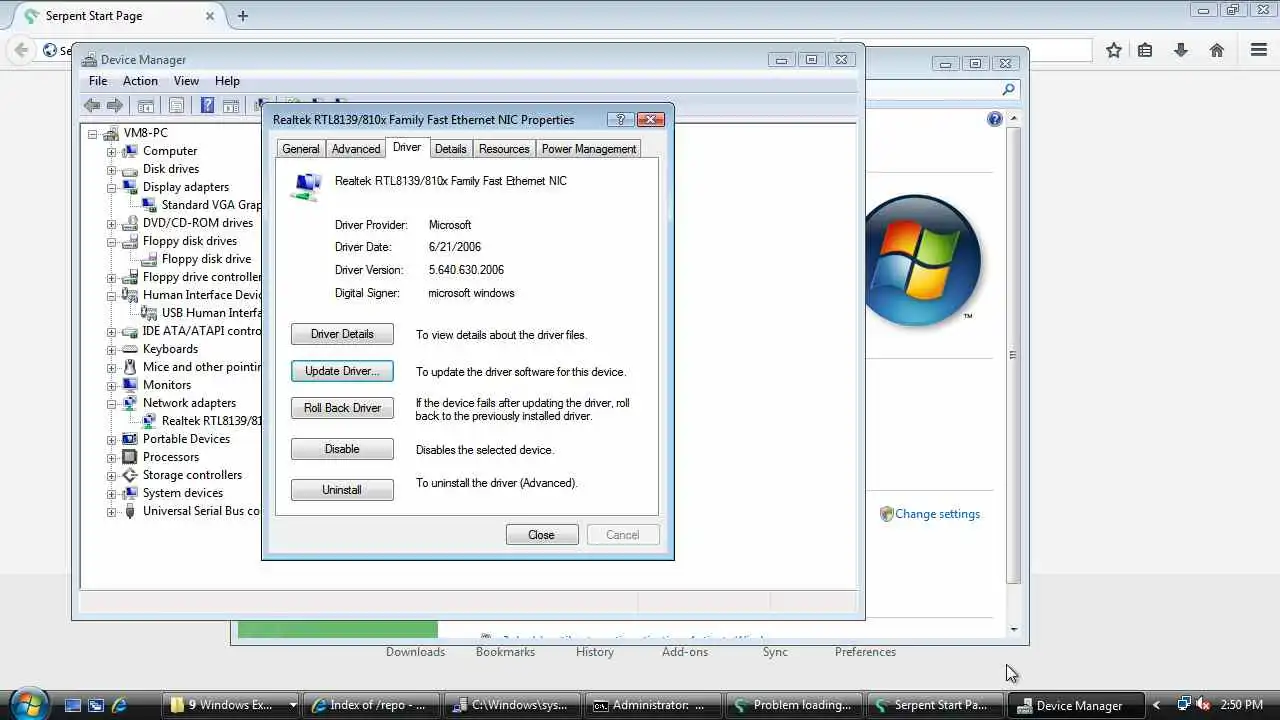Click the Properties sheet icon in Device Manager toolbar

pyautogui.click(x=177, y=105)
